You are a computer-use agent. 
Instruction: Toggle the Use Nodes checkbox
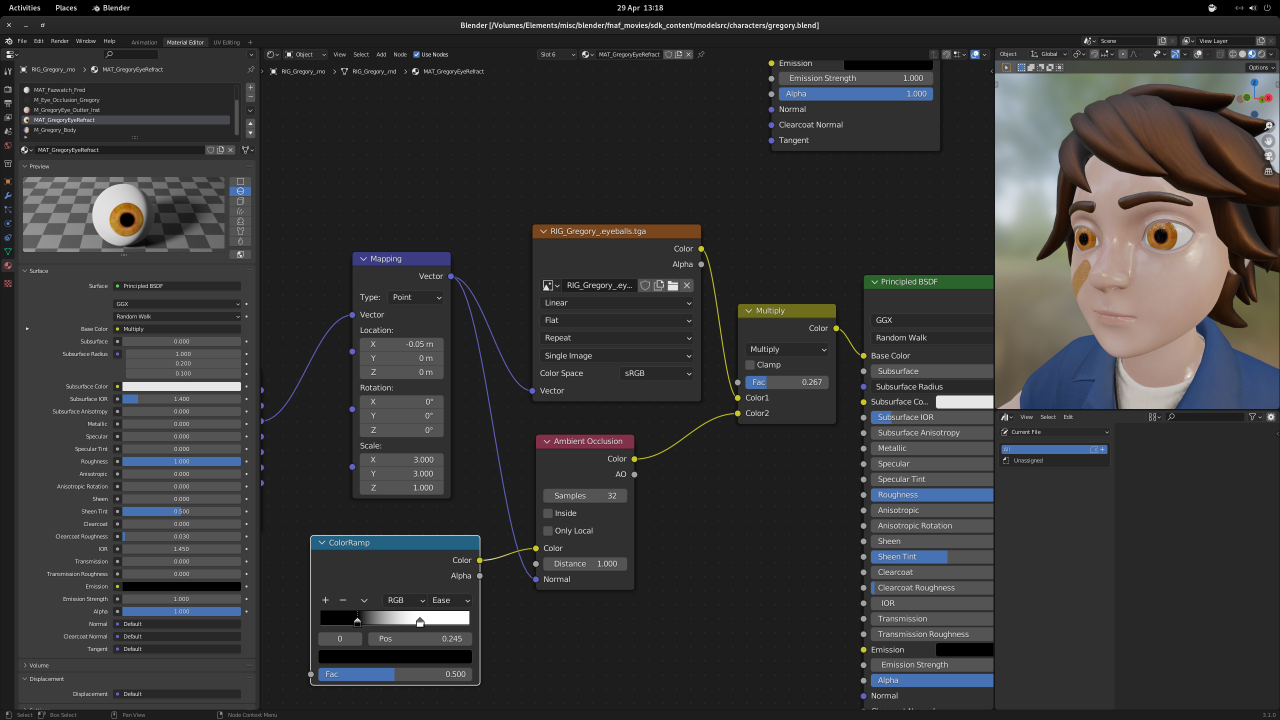pos(416,54)
